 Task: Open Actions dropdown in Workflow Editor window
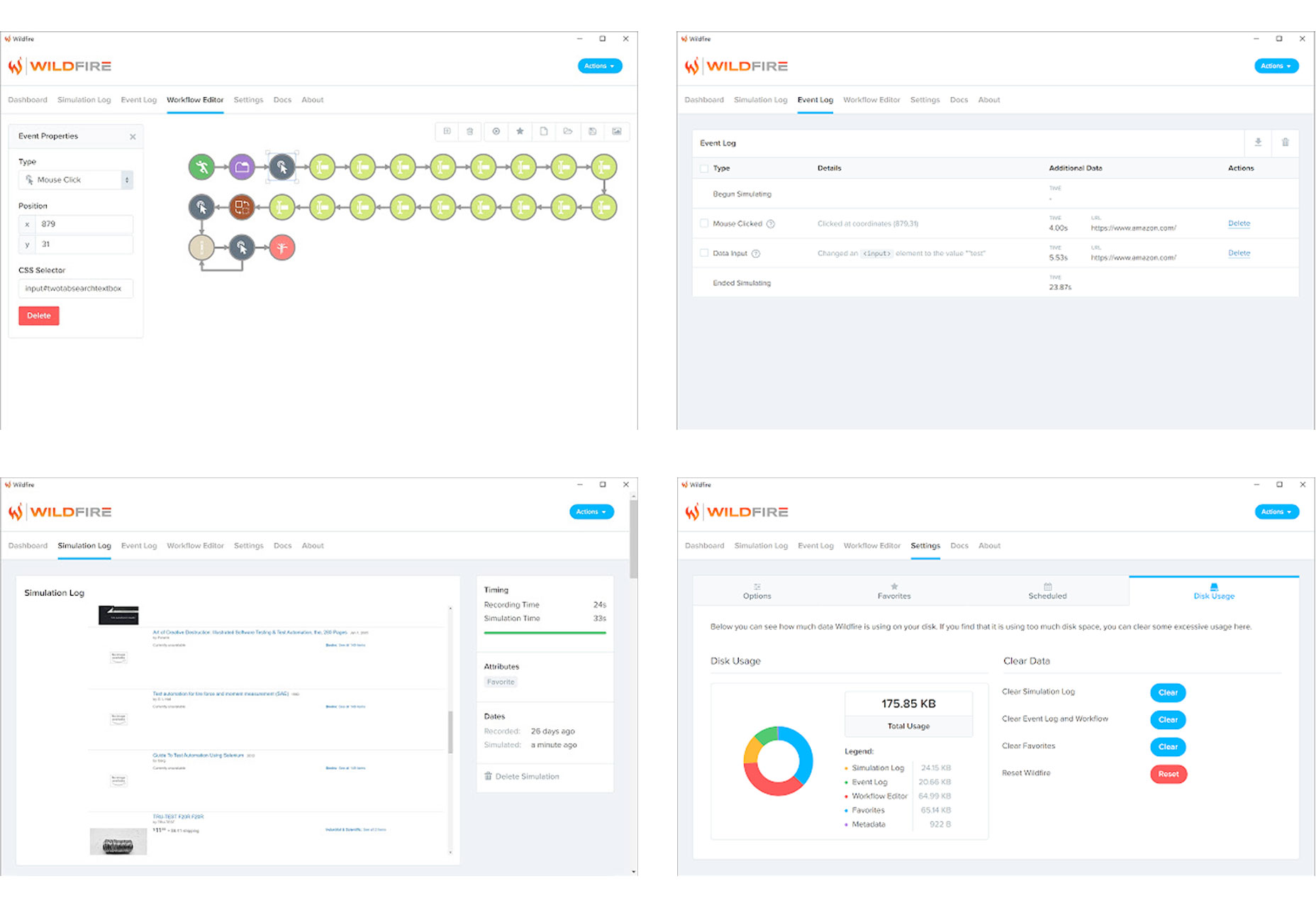click(600, 66)
